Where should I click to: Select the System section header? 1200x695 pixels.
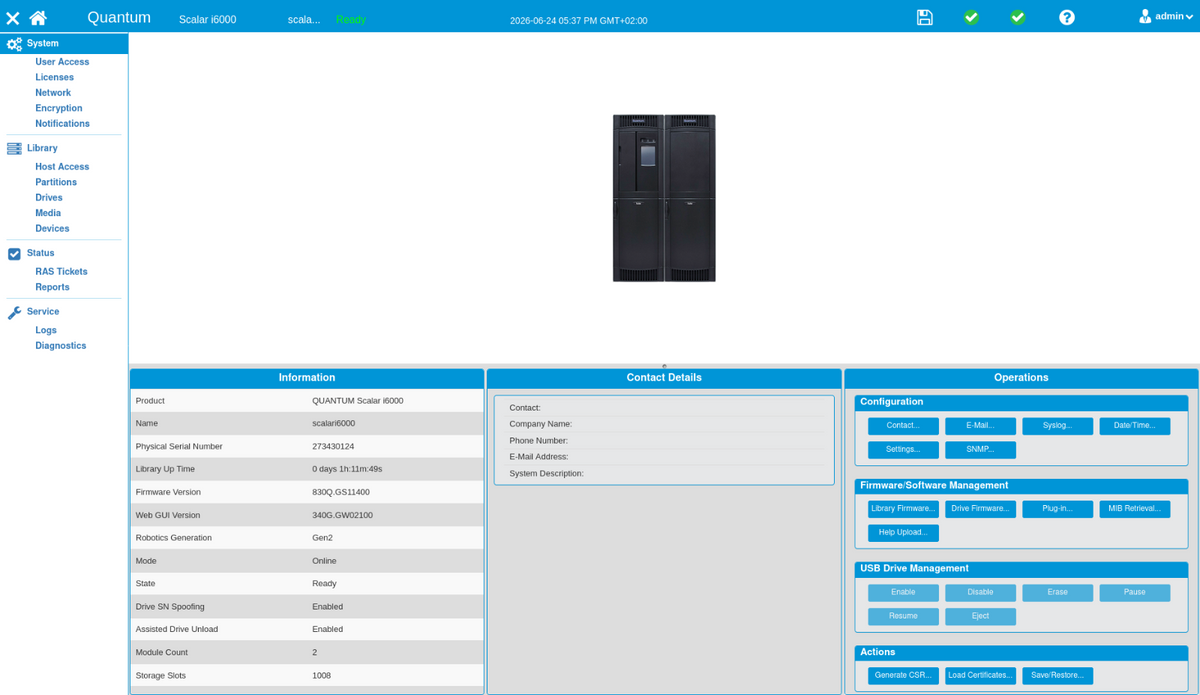(x=64, y=43)
